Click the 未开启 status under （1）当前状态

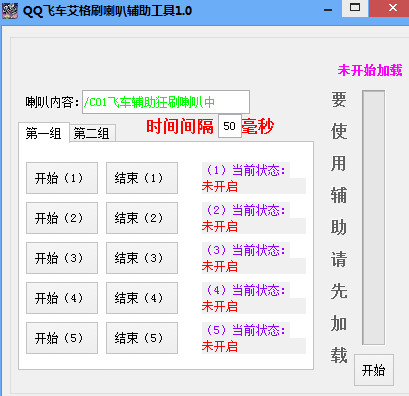pyautogui.click(x=220, y=186)
